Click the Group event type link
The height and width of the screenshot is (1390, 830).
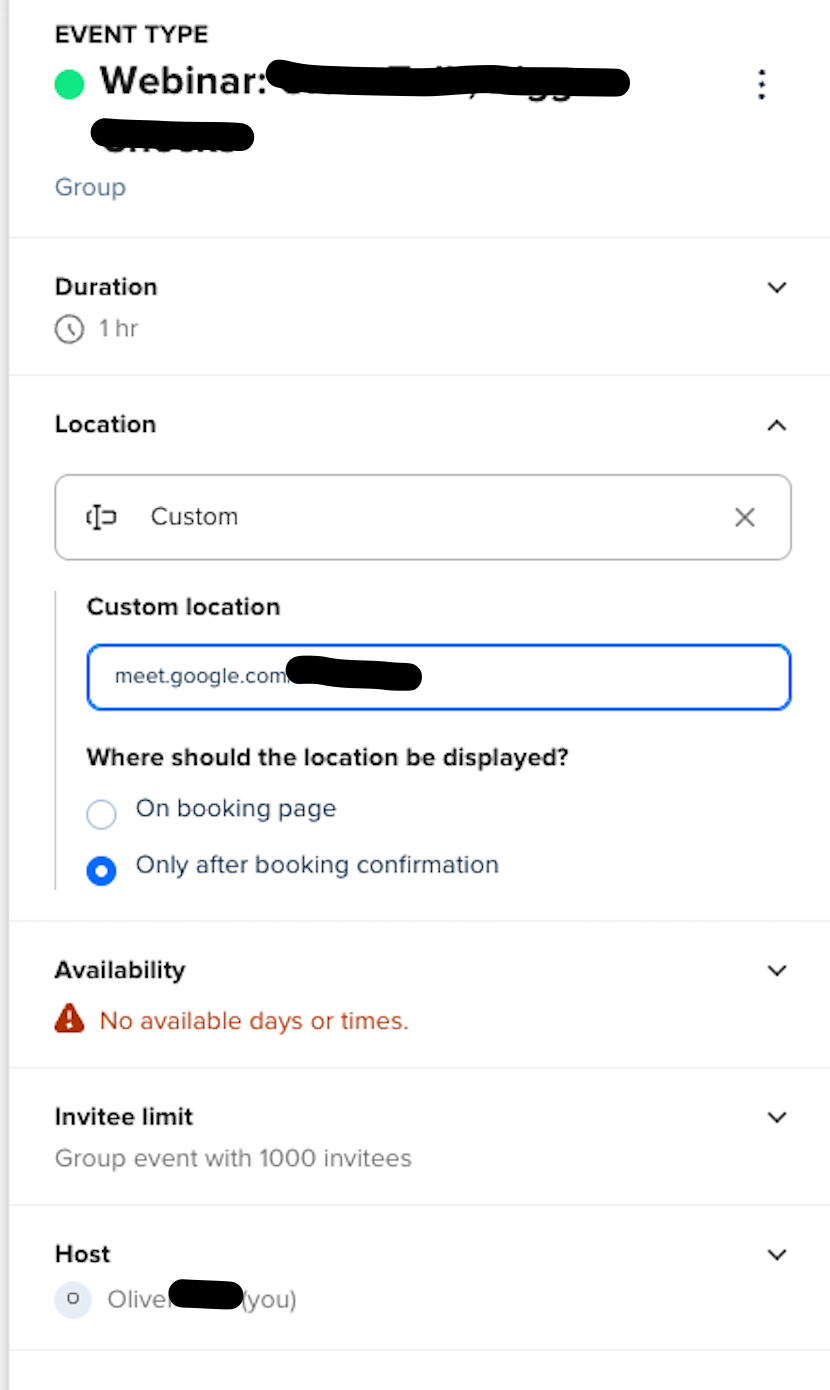[90, 187]
